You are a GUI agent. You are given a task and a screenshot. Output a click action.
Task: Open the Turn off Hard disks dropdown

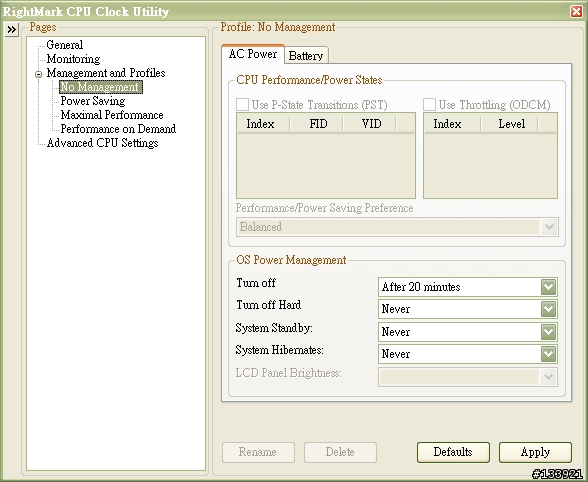pyautogui.click(x=468, y=309)
